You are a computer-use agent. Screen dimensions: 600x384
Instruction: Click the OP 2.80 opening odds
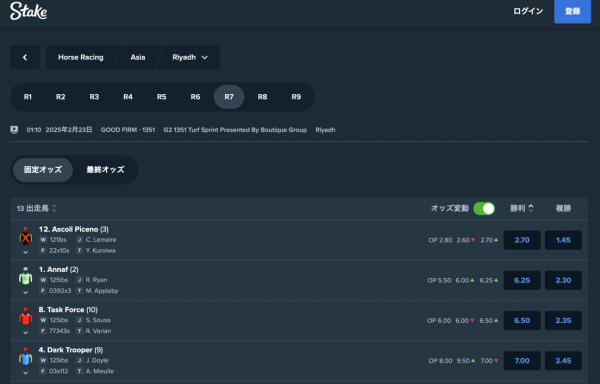pyautogui.click(x=440, y=240)
